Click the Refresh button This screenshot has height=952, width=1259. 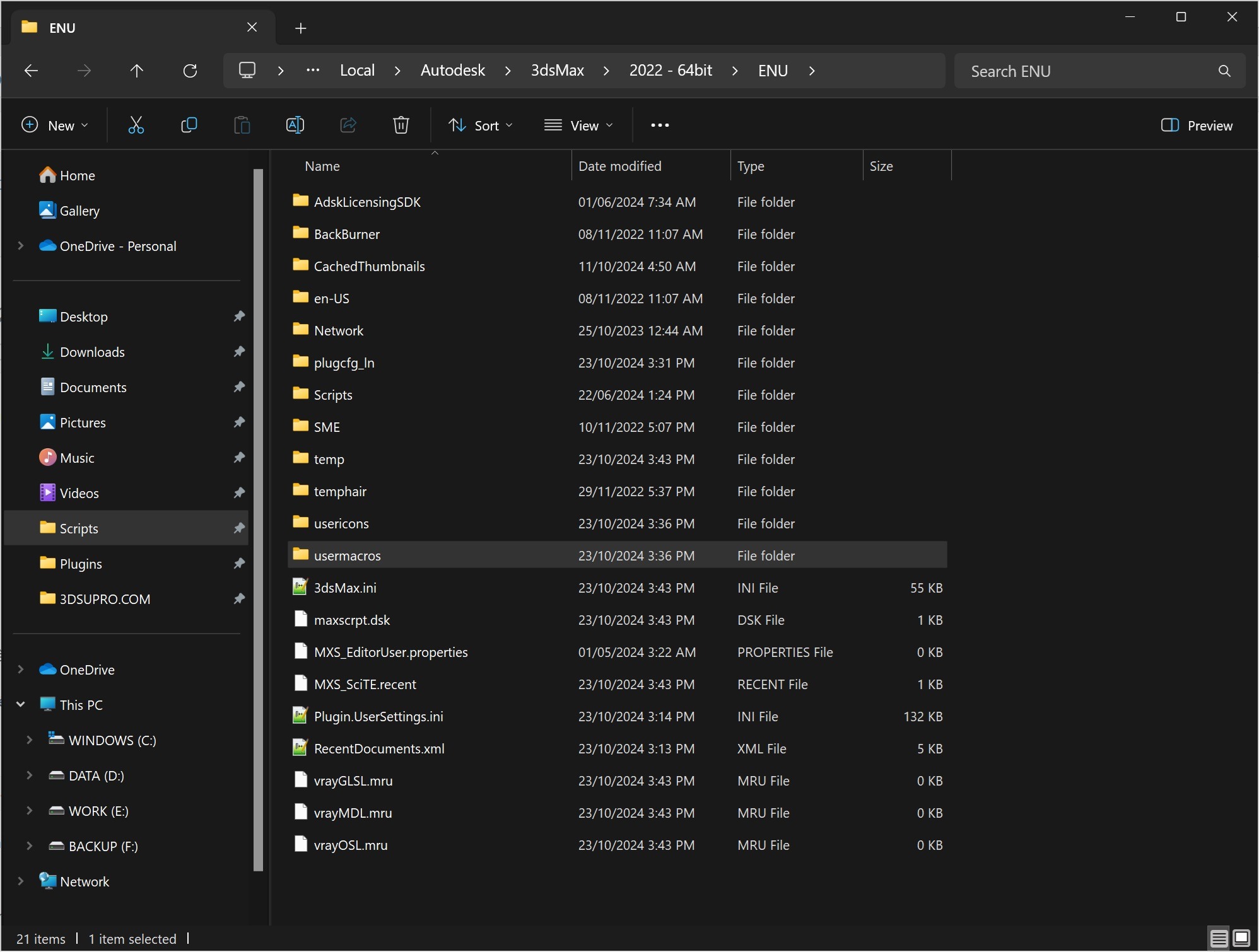click(190, 71)
